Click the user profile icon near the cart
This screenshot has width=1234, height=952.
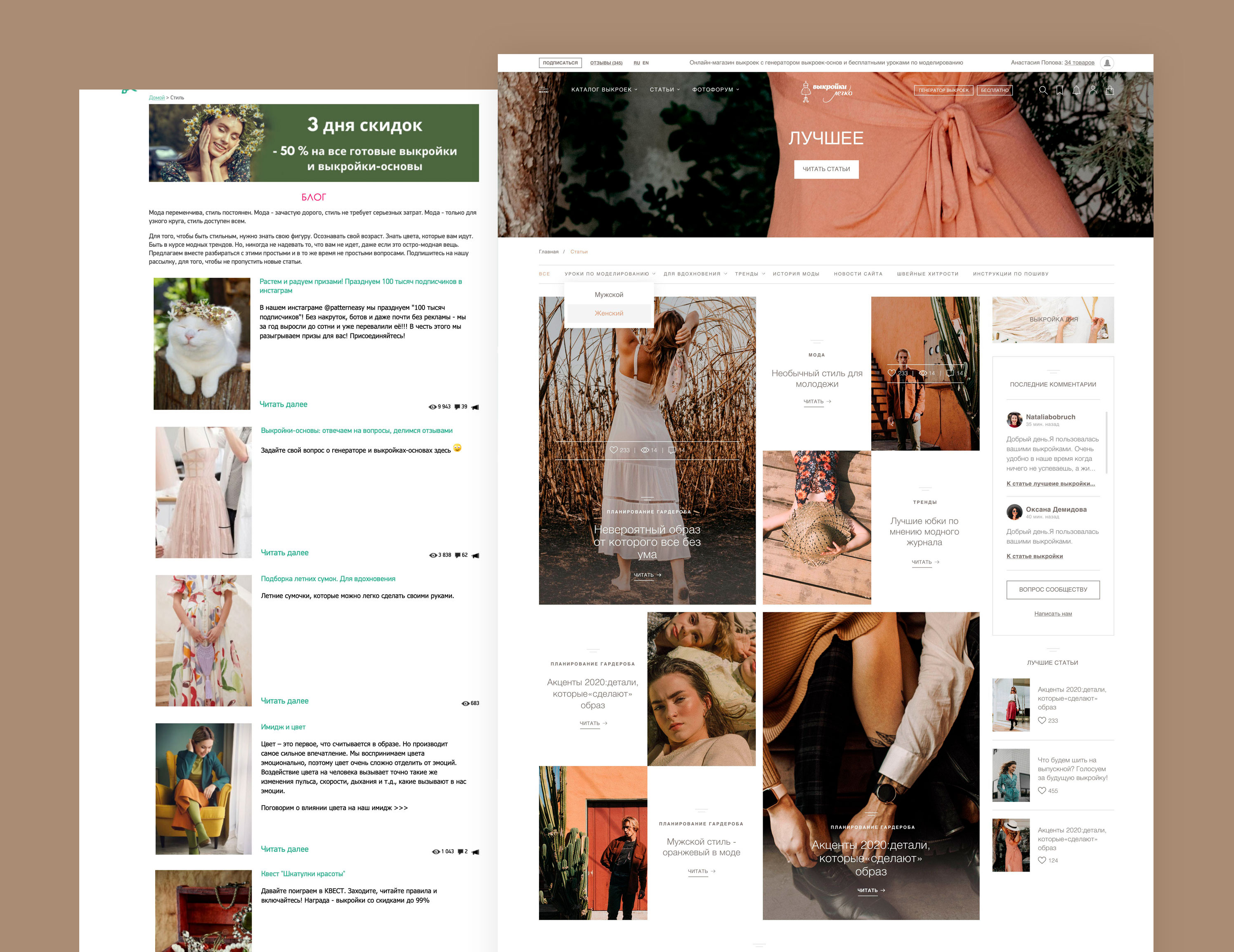tap(1093, 90)
